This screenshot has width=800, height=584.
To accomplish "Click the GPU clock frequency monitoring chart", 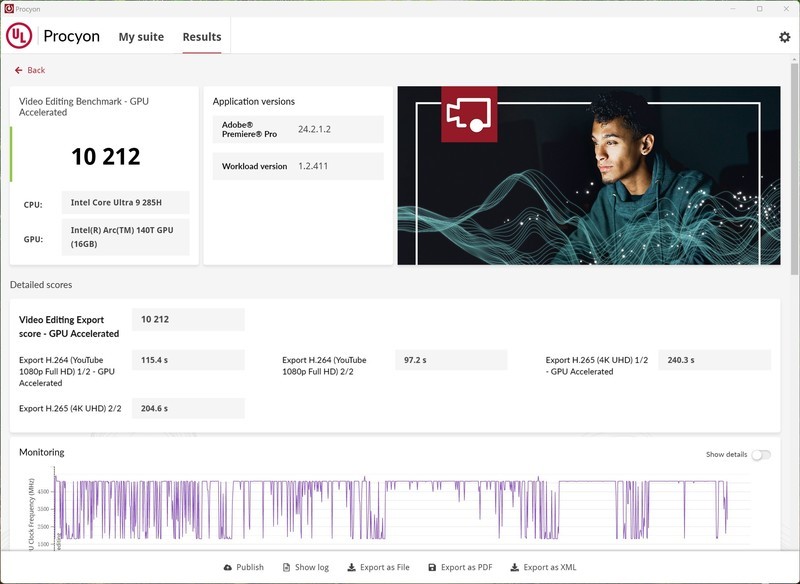I will 390,510.
